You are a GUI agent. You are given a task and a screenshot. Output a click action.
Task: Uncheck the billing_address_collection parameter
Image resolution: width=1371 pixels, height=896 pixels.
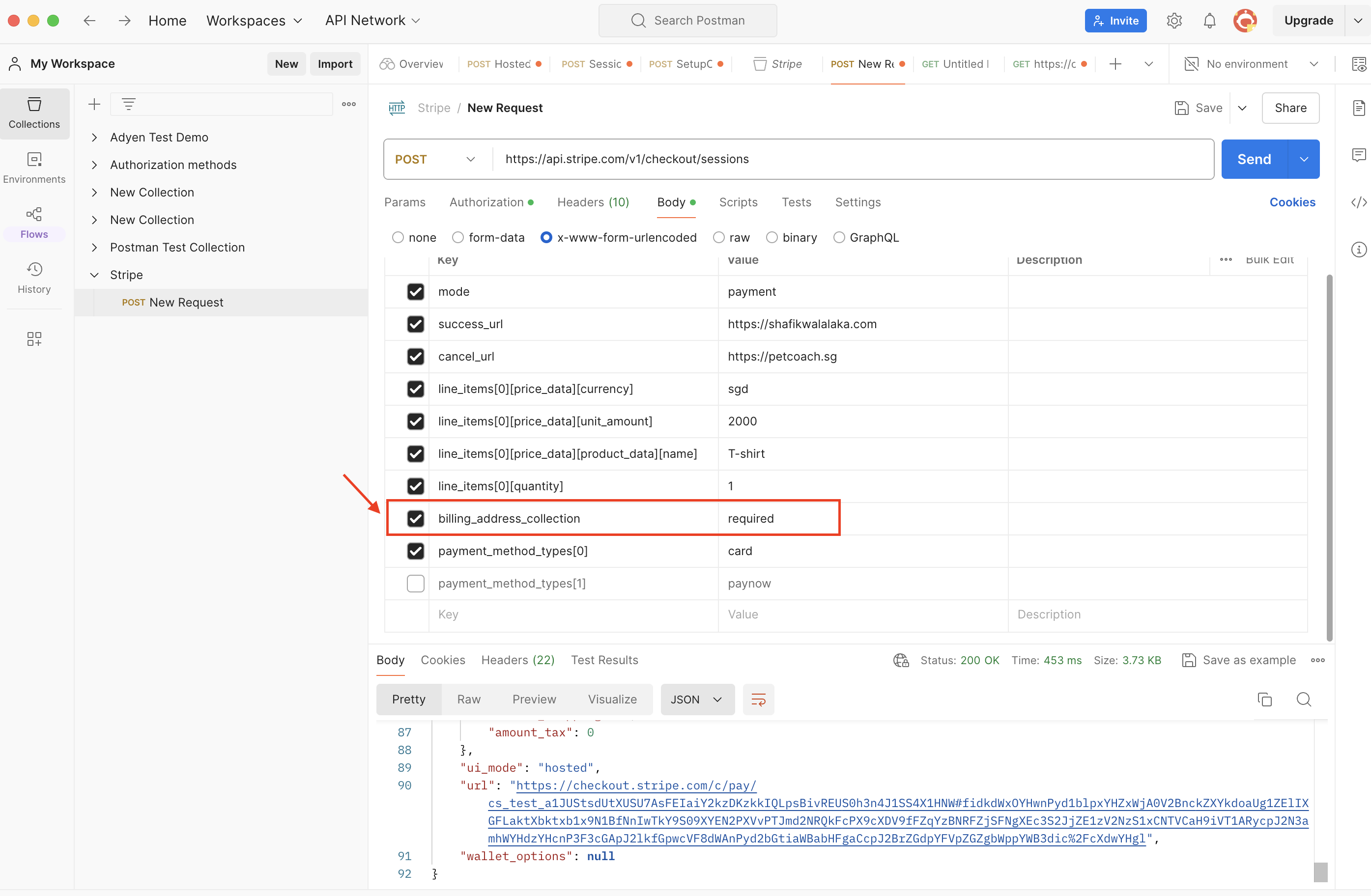[415, 518]
